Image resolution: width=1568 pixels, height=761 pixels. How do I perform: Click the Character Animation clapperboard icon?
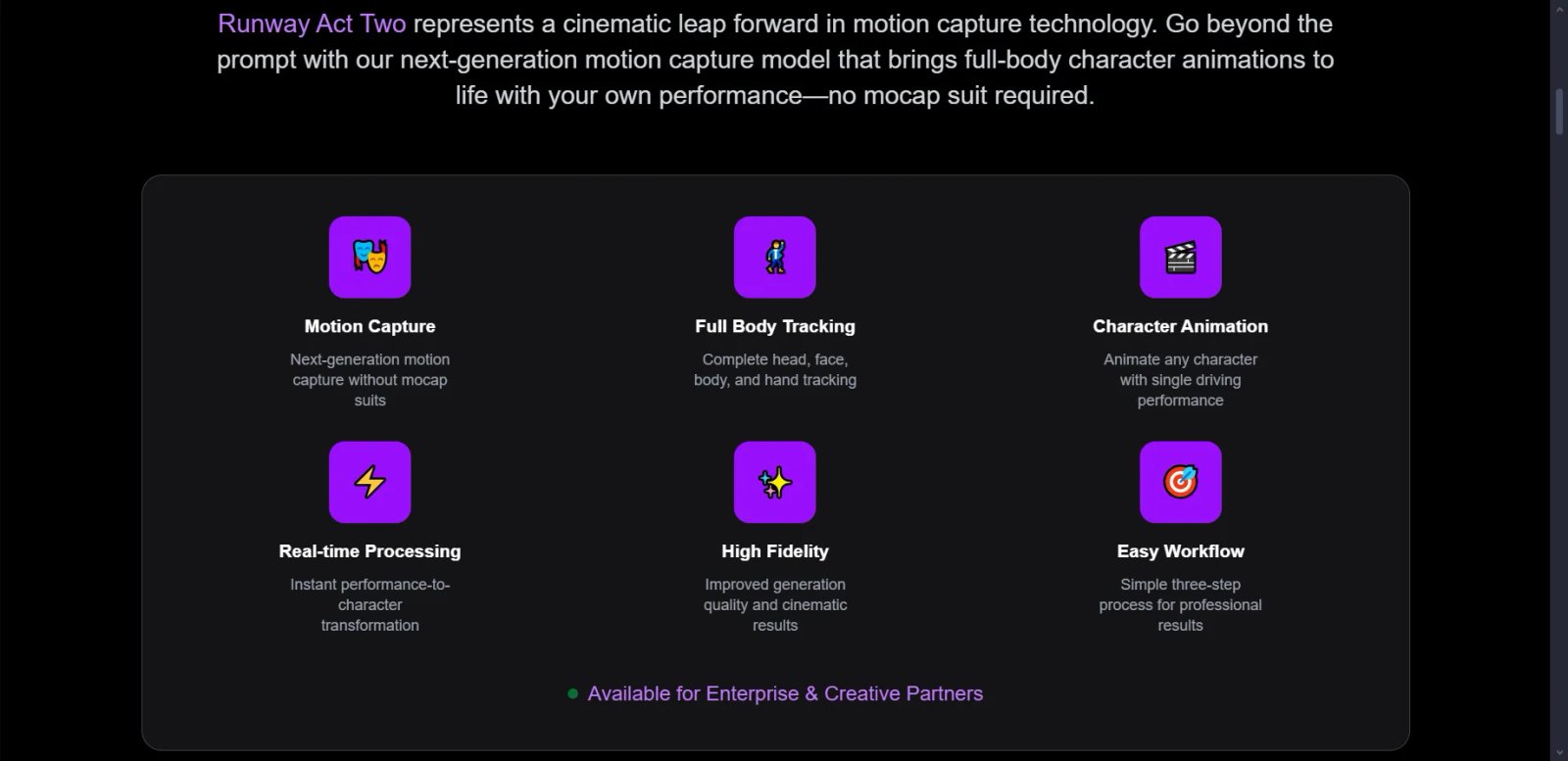coord(1180,257)
